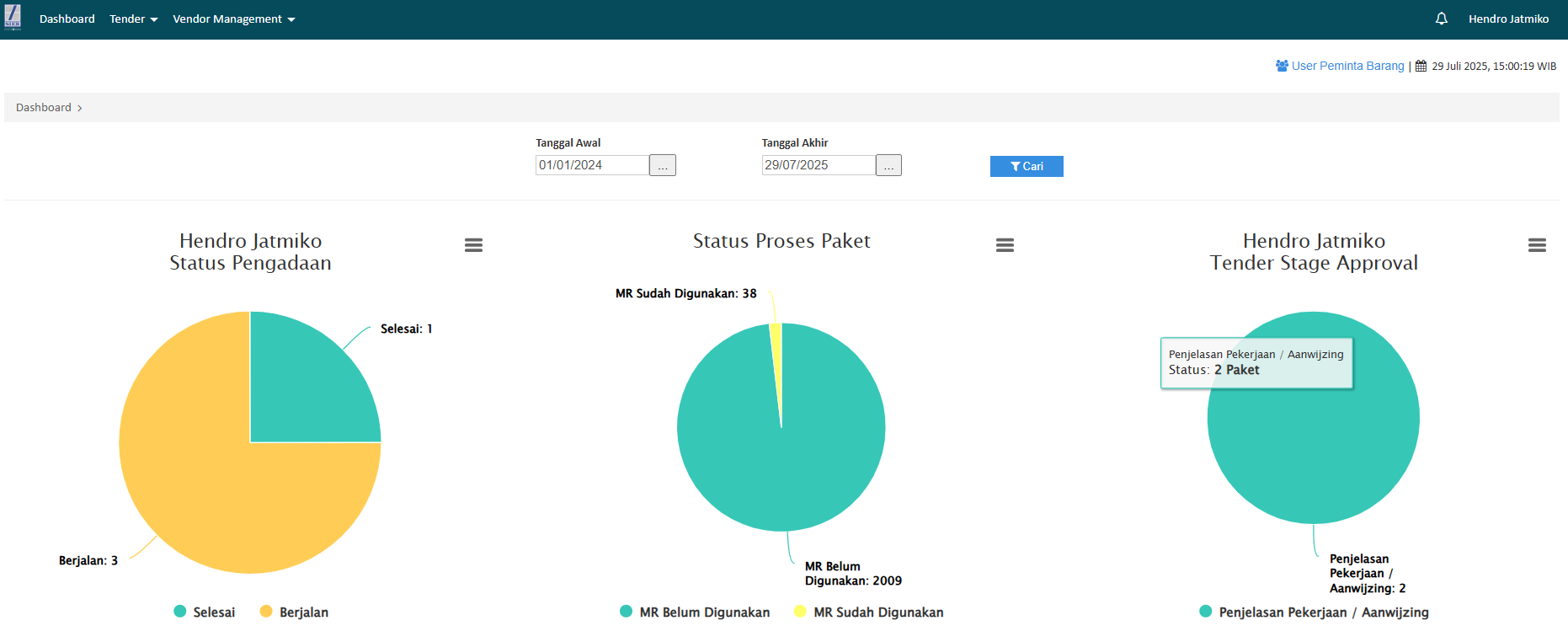The height and width of the screenshot is (626, 1568).
Task: Toggle Selesai legend item visibility
Action: [205, 612]
